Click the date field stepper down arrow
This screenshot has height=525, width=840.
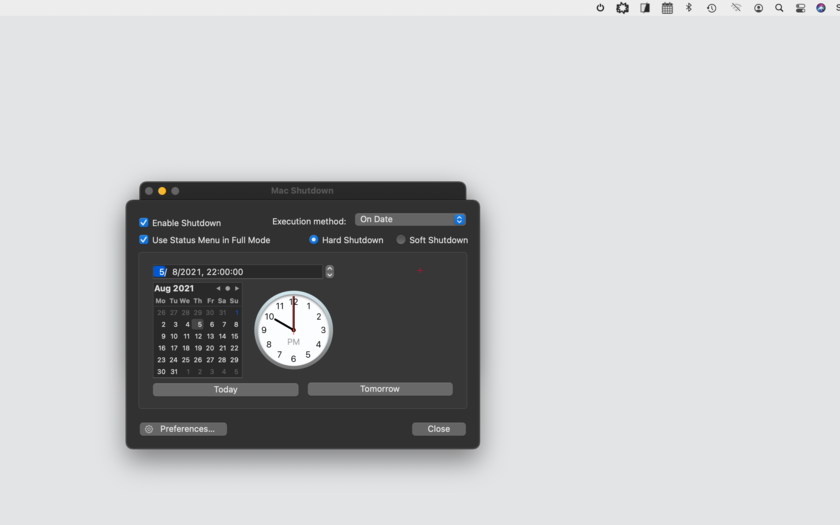coord(329,275)
